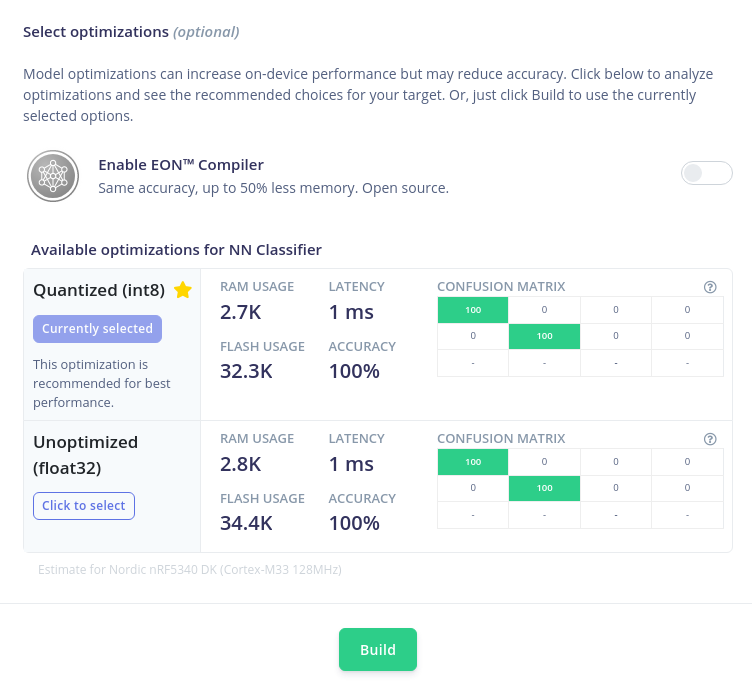752x691 pixels.
Task: Click the gold star next to Quantized (int8)
Action: pyautogui.click(x=183, y=290)
